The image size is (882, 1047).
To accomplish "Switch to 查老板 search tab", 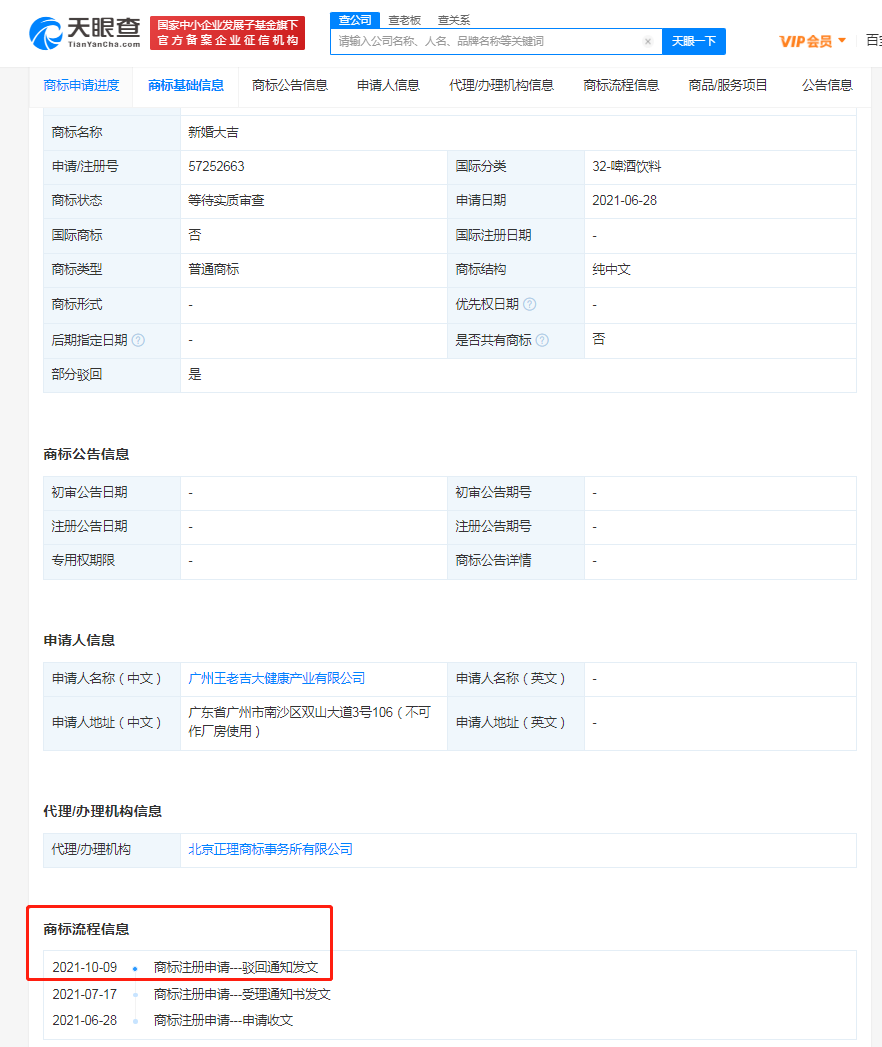I will click(x=405, y=21).
